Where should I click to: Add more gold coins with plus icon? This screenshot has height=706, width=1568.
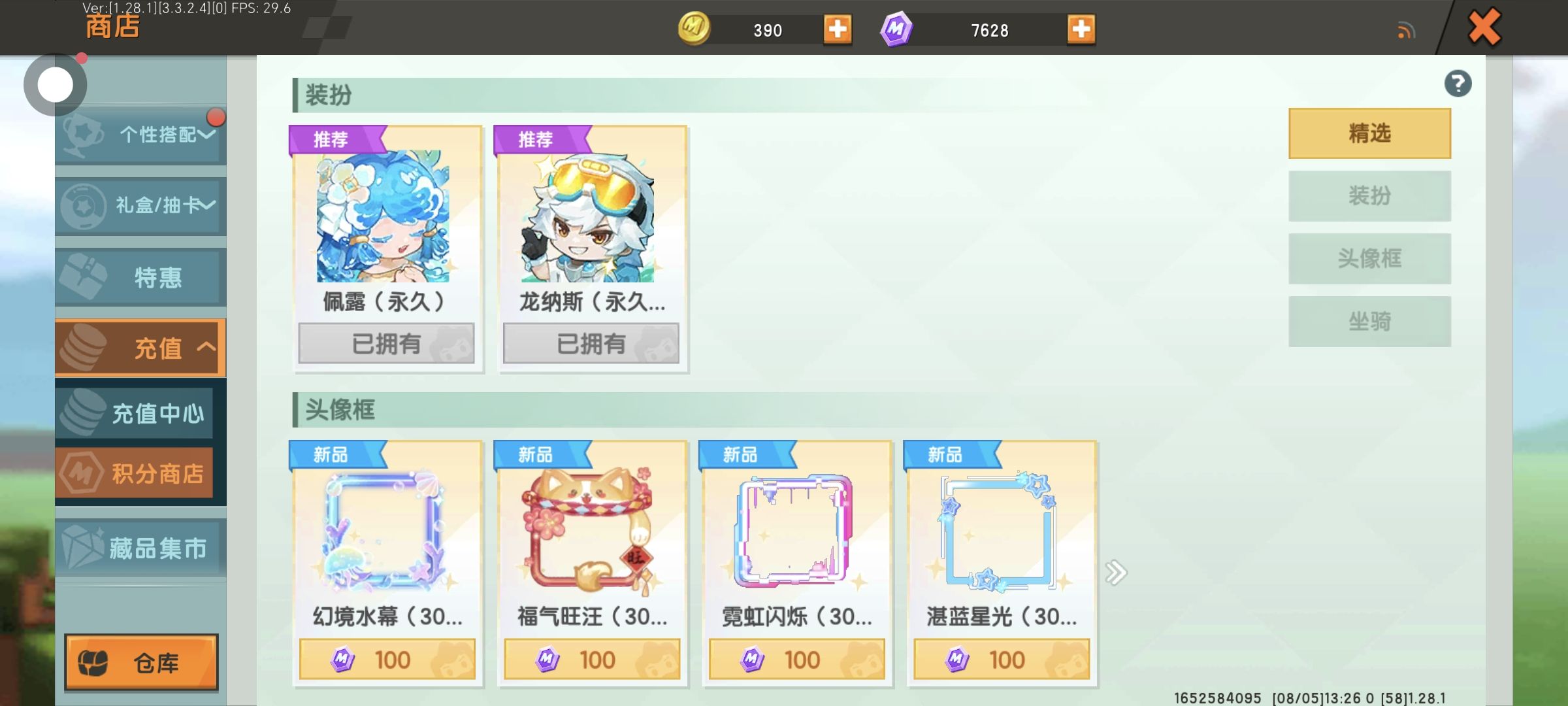pyautogui.click(x=837, y=29)
